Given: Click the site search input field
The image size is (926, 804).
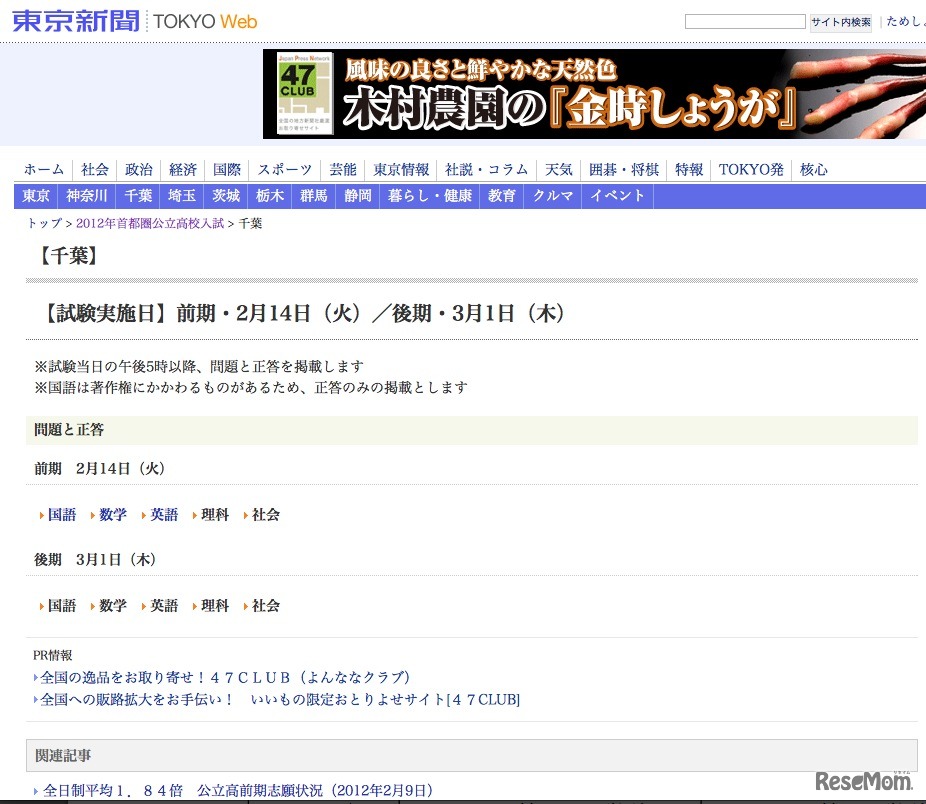Looking at the screenshot, I should [746, 21].
